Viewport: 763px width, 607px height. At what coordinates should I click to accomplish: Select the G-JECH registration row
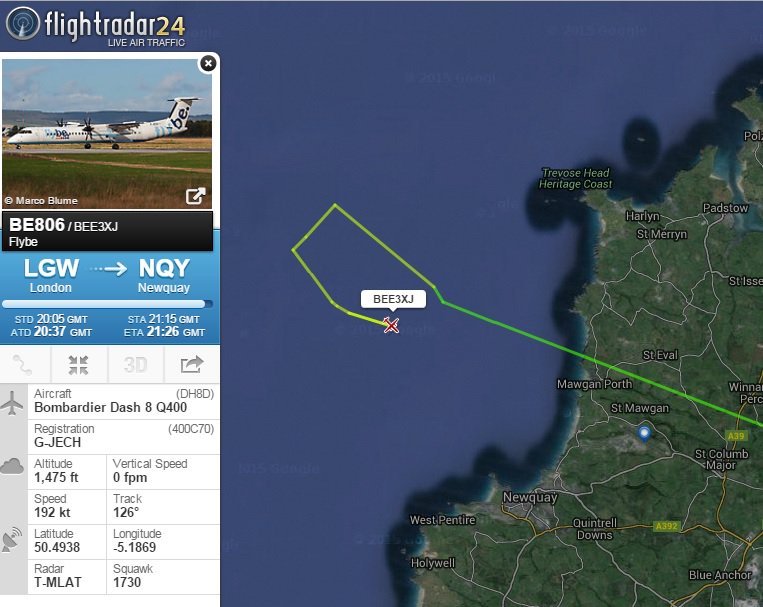[124, 437]
